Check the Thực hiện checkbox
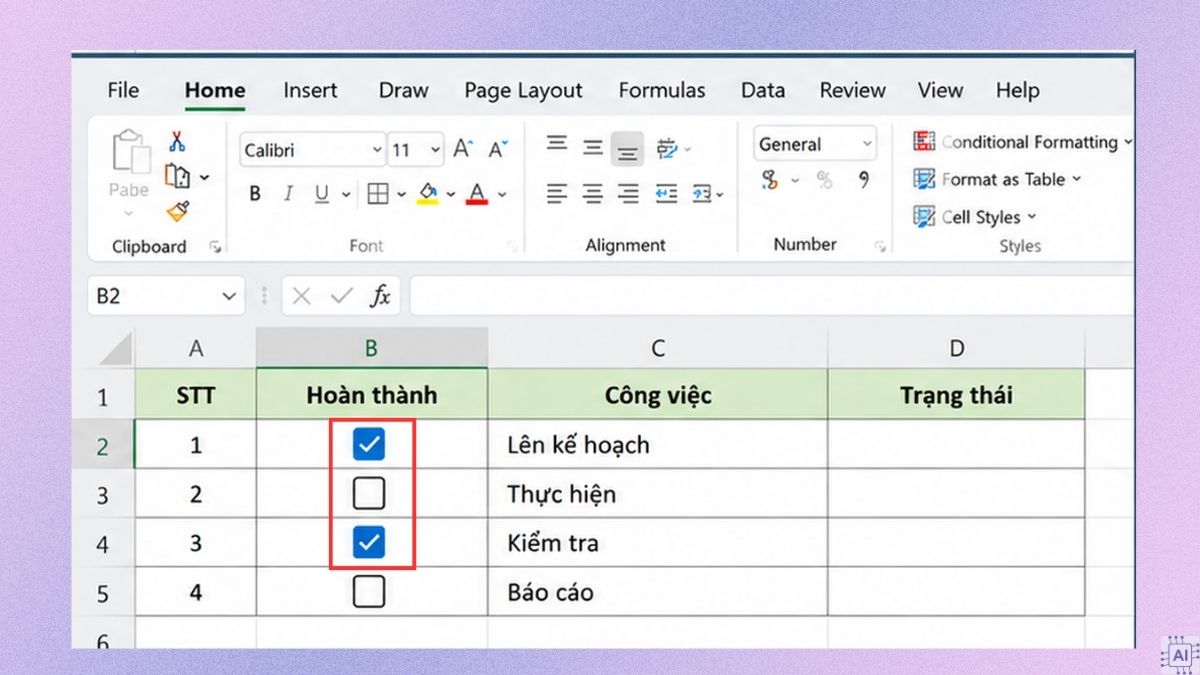This screenshot has width=1200, height=675. click(369, 494)
